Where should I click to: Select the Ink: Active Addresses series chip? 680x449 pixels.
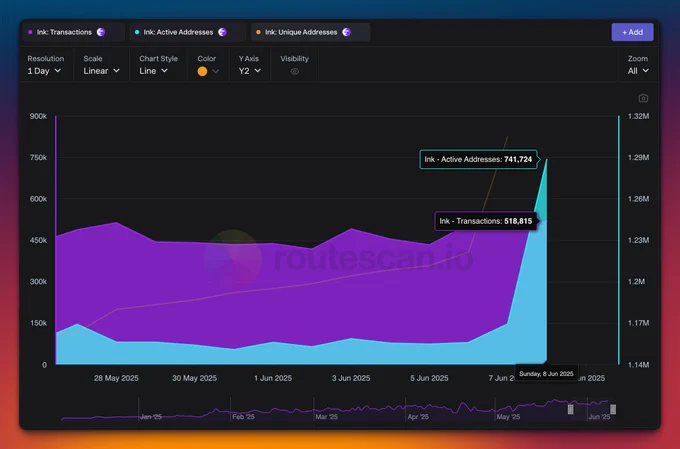187,32
